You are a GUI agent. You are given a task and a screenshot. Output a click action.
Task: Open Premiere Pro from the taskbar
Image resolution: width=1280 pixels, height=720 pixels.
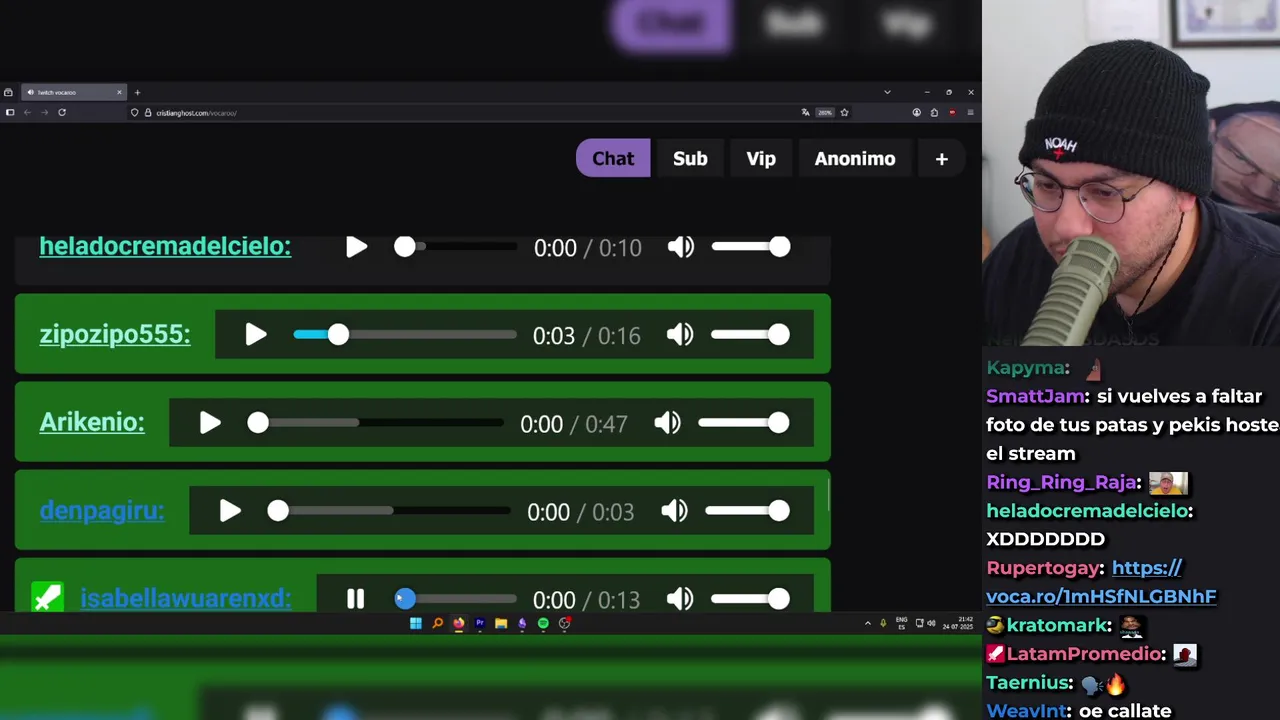[480, 623]
